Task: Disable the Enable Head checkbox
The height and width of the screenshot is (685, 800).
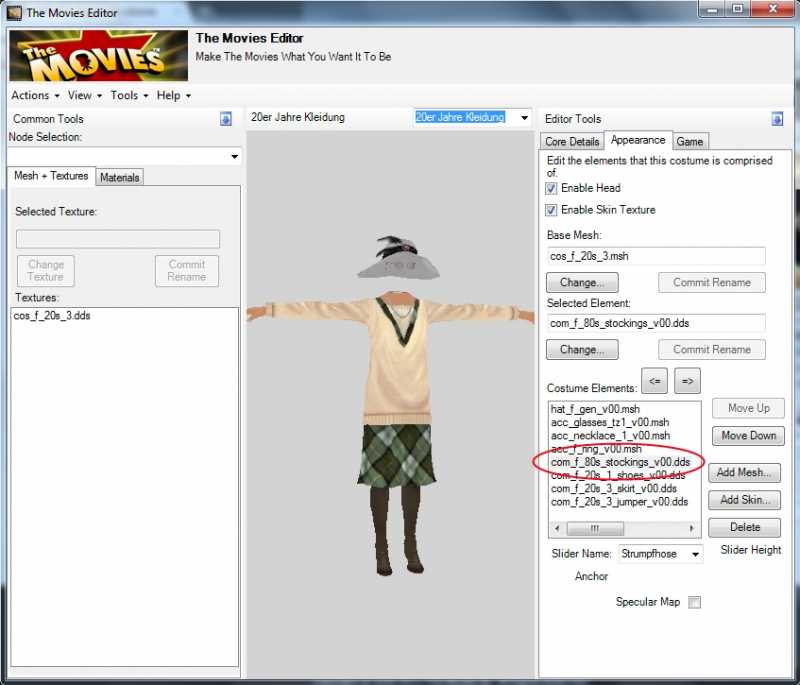Action: pyautogui.click(x=551, y=188)
